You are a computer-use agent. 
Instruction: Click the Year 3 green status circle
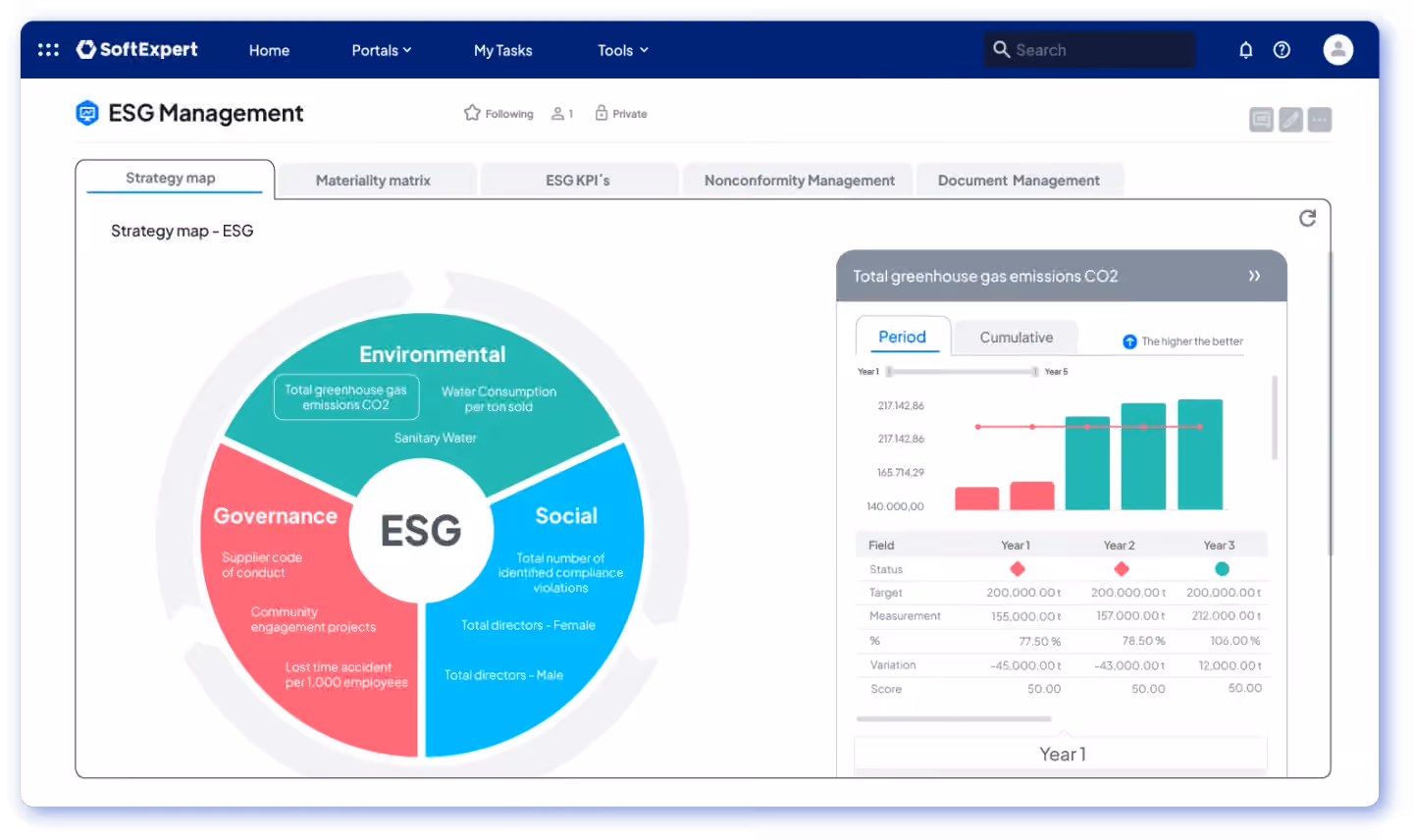[x=1222, y=569]
